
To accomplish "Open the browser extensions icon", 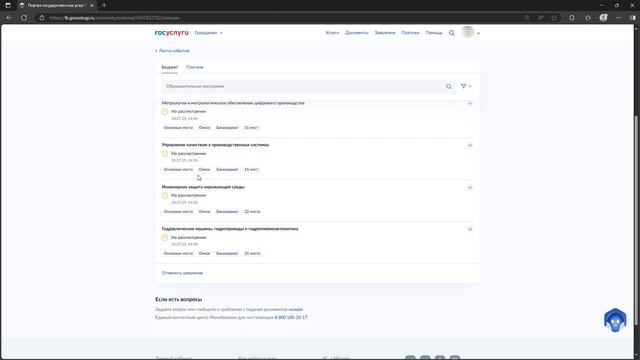I will click(572, 18).
